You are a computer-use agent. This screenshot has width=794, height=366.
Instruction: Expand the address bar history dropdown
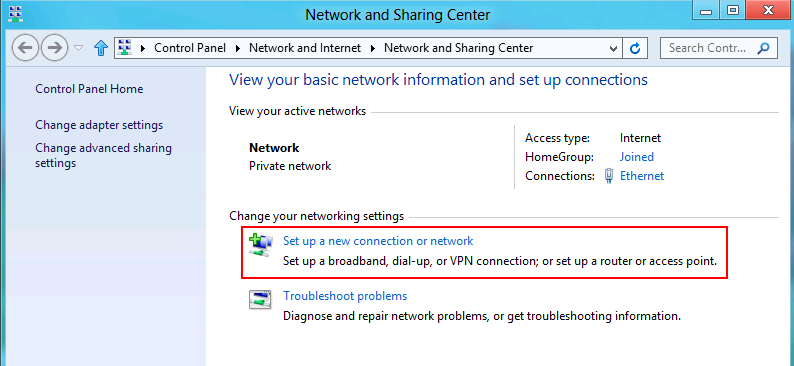coord(614,49)
